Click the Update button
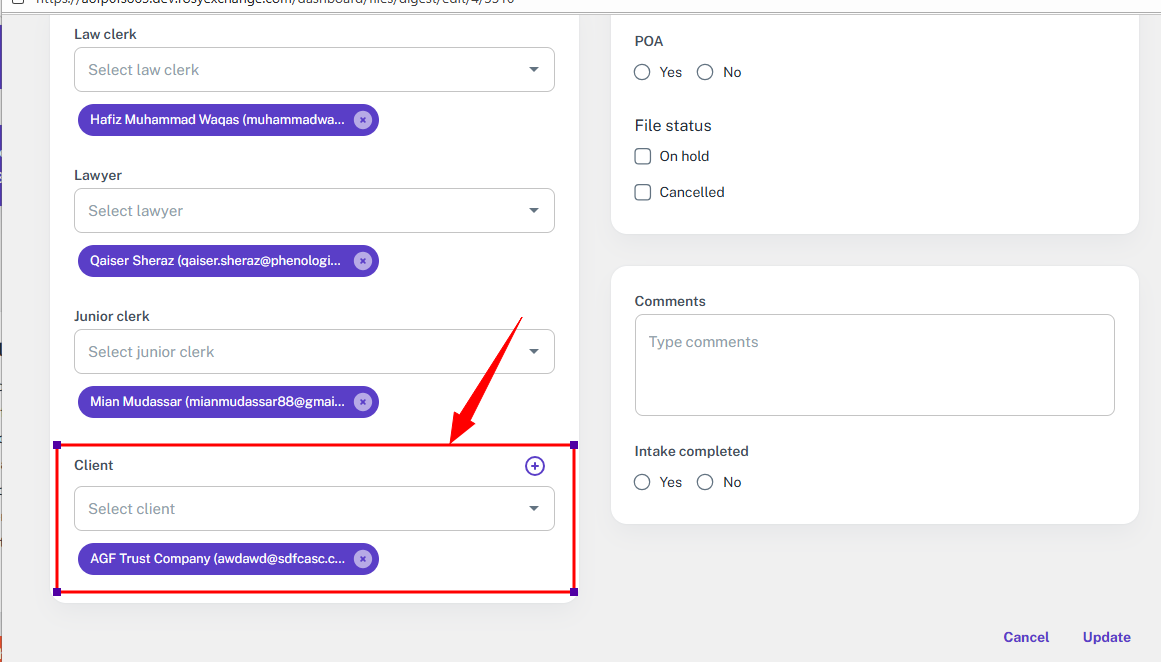Viewport: 1161px width, 662px height. (x=1106, y=637)
